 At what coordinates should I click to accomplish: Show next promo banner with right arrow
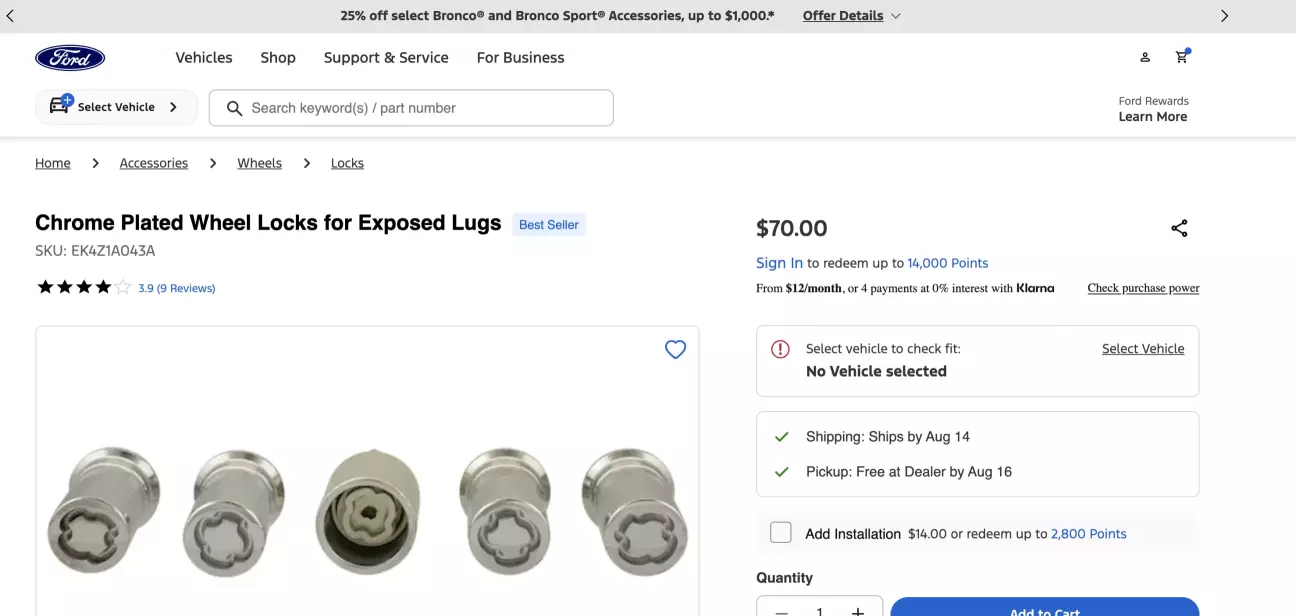point(1225,16)
